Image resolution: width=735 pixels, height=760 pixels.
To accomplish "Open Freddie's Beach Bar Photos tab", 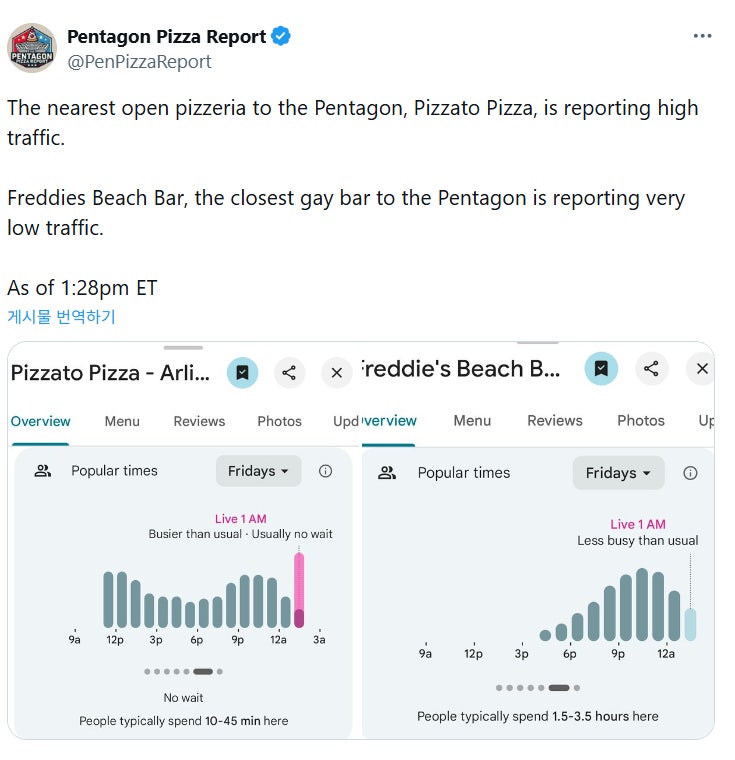I will pyautogui.click(x=641, y=420).
